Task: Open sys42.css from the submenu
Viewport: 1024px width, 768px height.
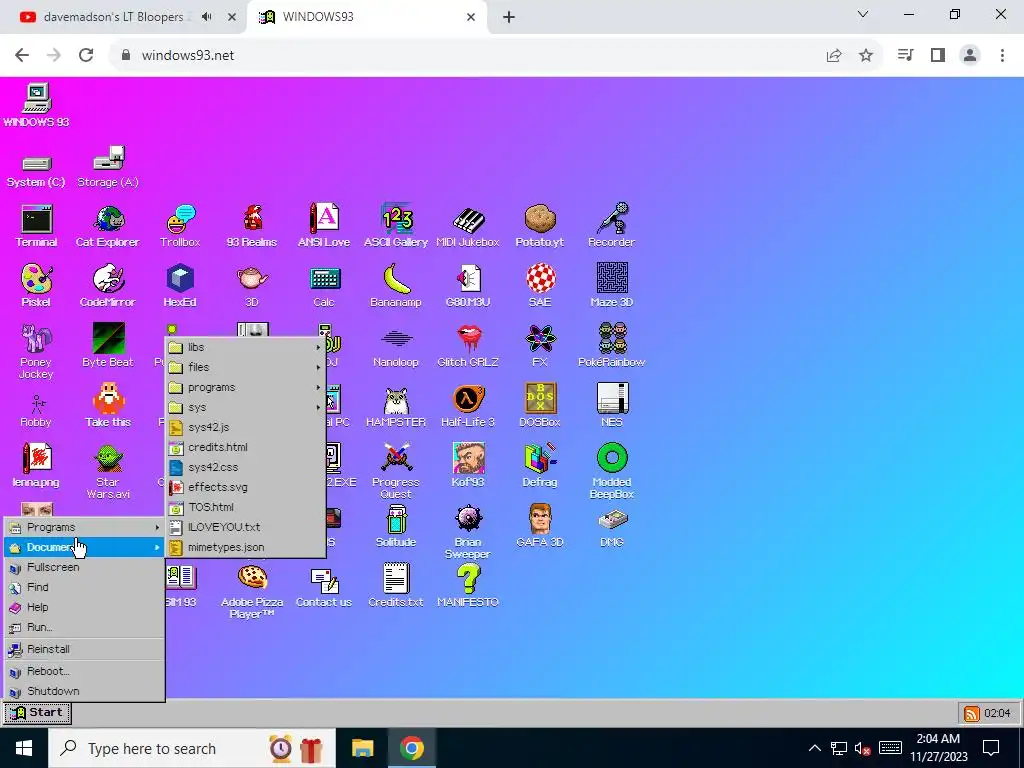Action: 245,468
